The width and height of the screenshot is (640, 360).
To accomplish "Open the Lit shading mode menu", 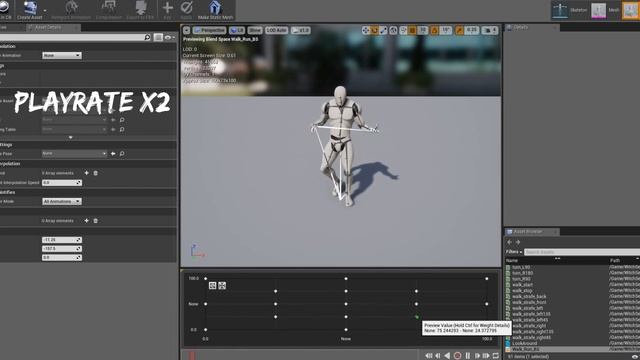I will [x=237, y=30].
